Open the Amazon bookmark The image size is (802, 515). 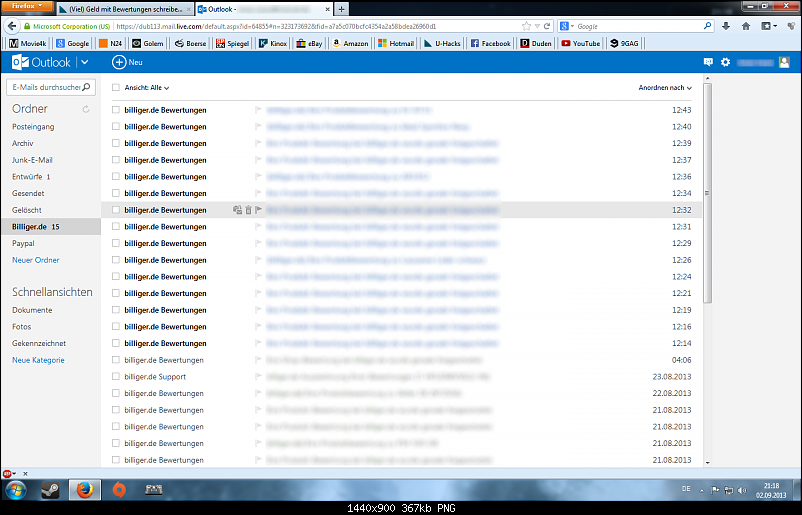pyautogui.click(x=350, y=43)
